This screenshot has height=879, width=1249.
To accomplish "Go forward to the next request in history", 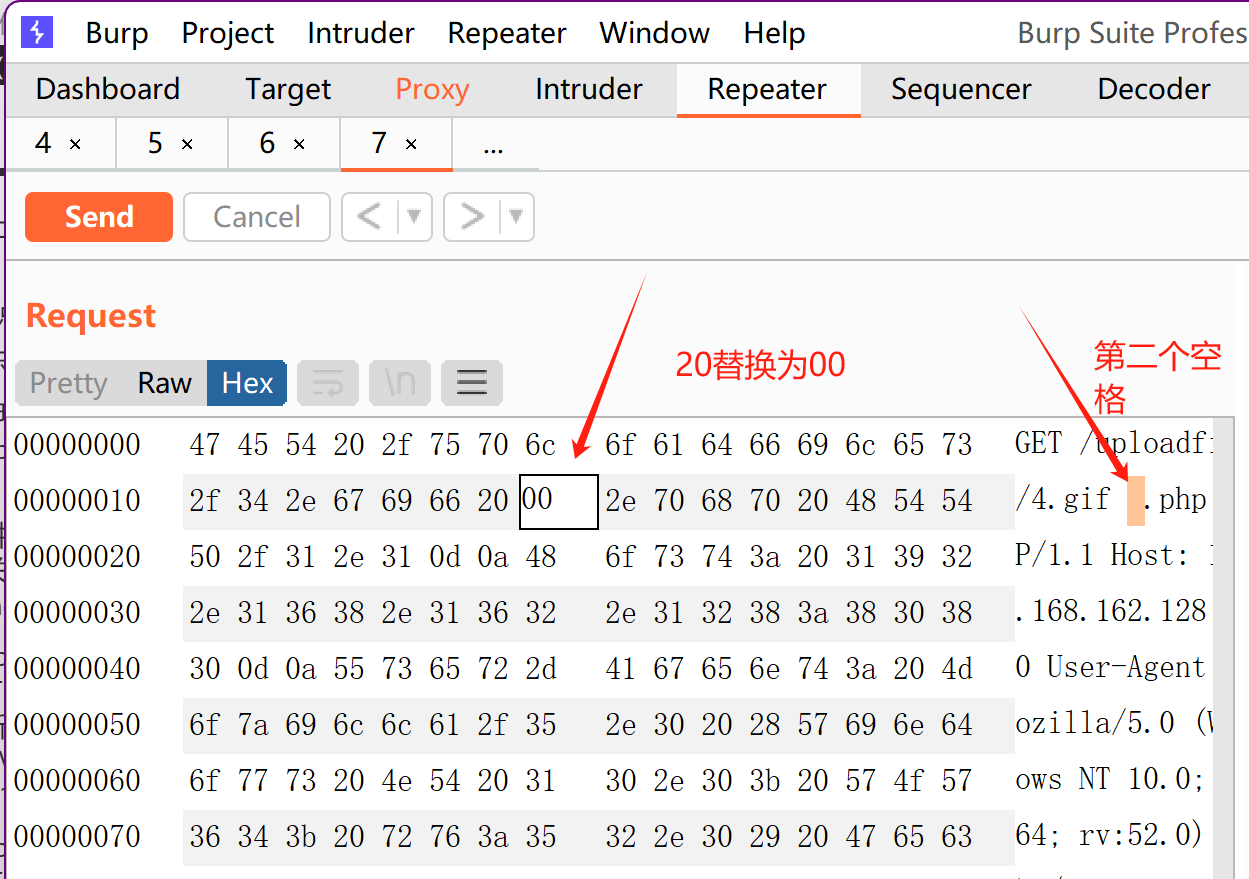I will pyautogui.click(x=471, y=217).
